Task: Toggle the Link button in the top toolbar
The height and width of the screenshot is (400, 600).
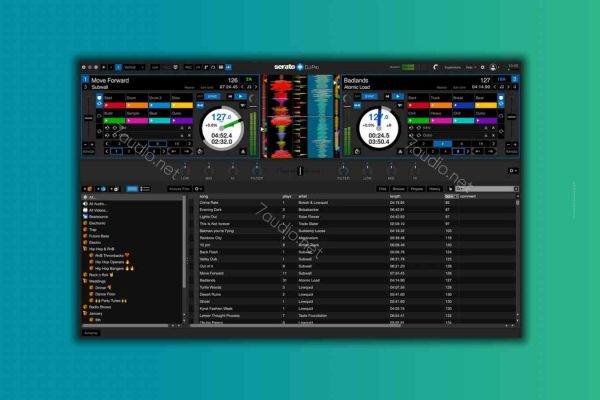Action: point(155,67)
